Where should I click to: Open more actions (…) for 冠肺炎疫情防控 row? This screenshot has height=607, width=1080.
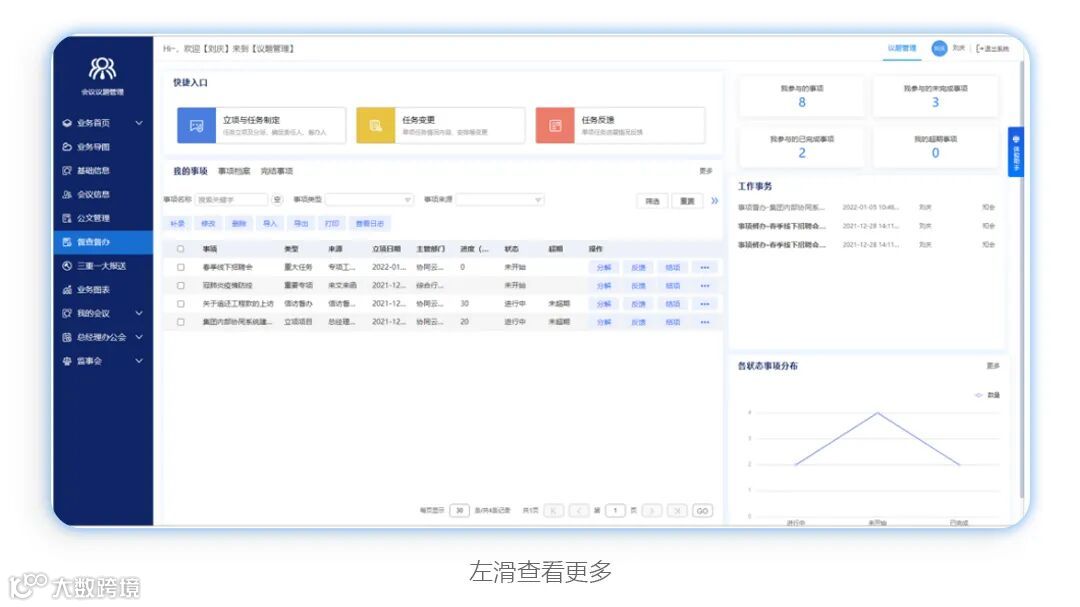coord(705,285)
